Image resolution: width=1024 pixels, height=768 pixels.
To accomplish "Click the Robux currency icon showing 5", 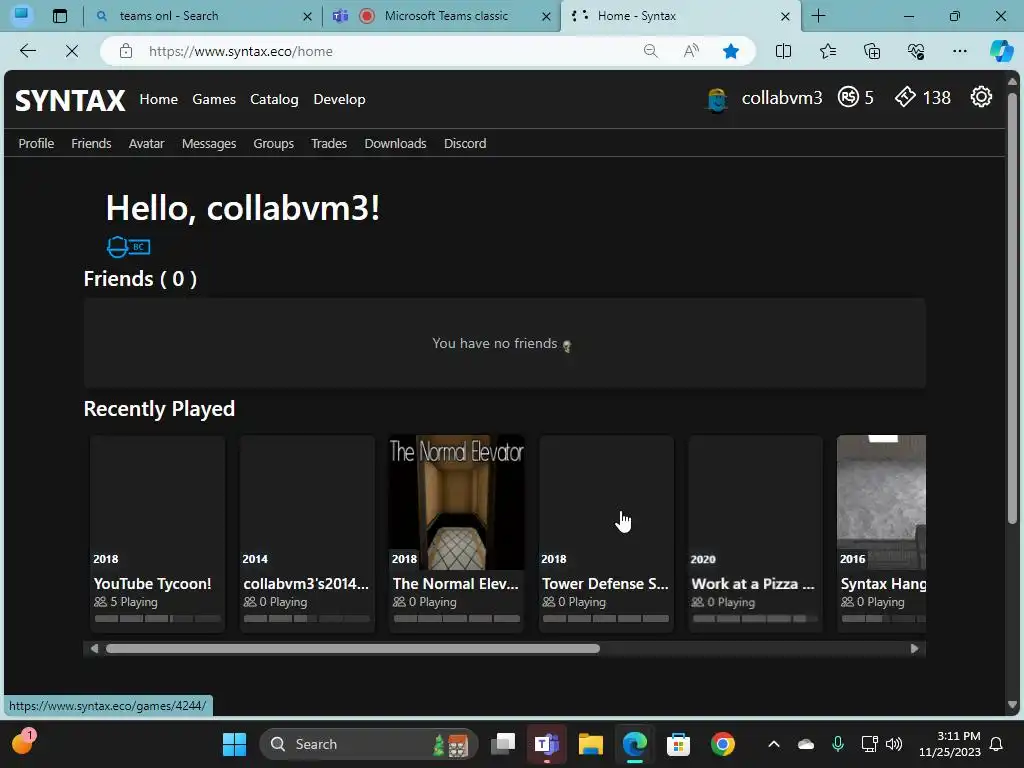I will pyautogui.click(x=848, y=97).
